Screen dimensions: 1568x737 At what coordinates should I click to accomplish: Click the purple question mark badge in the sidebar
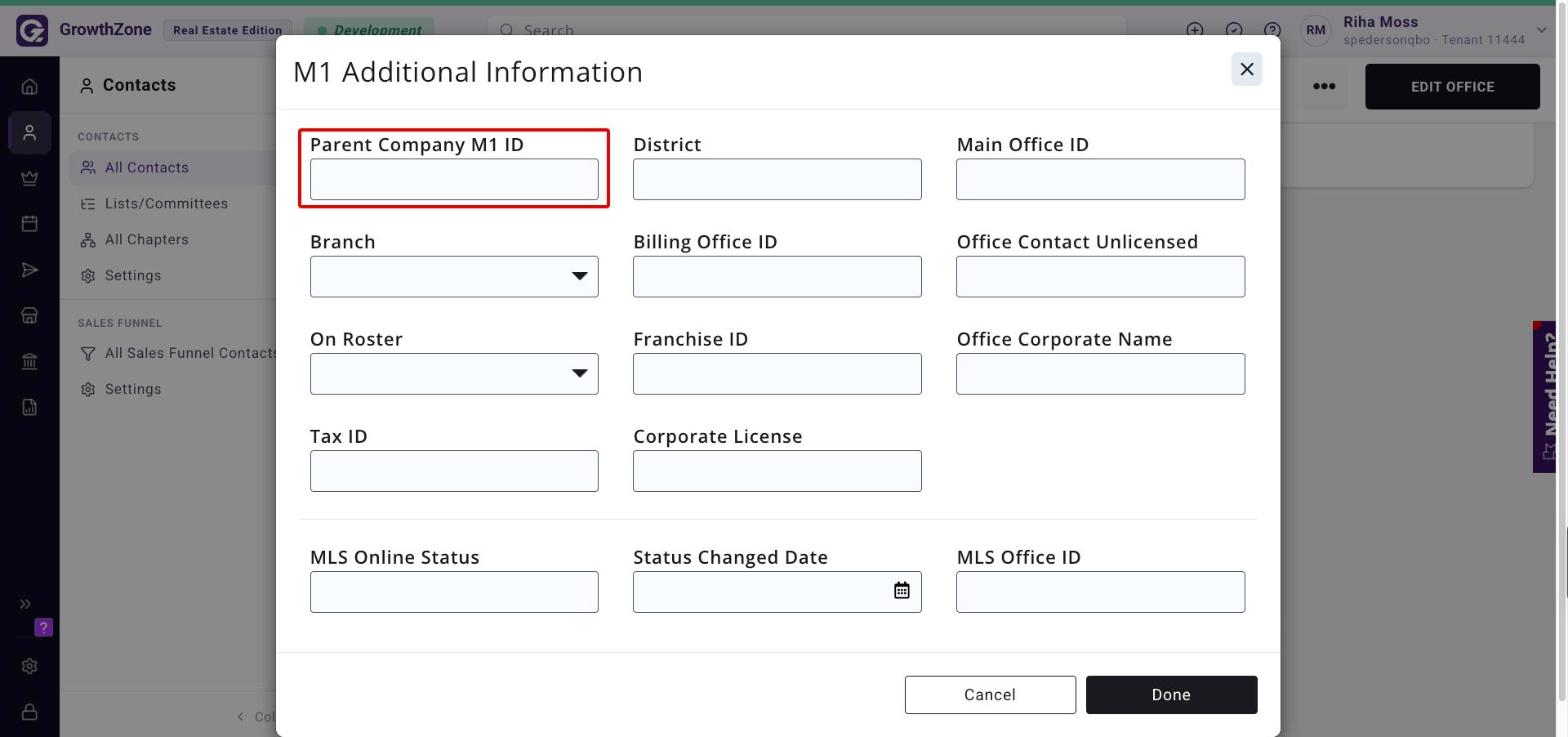click(x=43, y=628)
